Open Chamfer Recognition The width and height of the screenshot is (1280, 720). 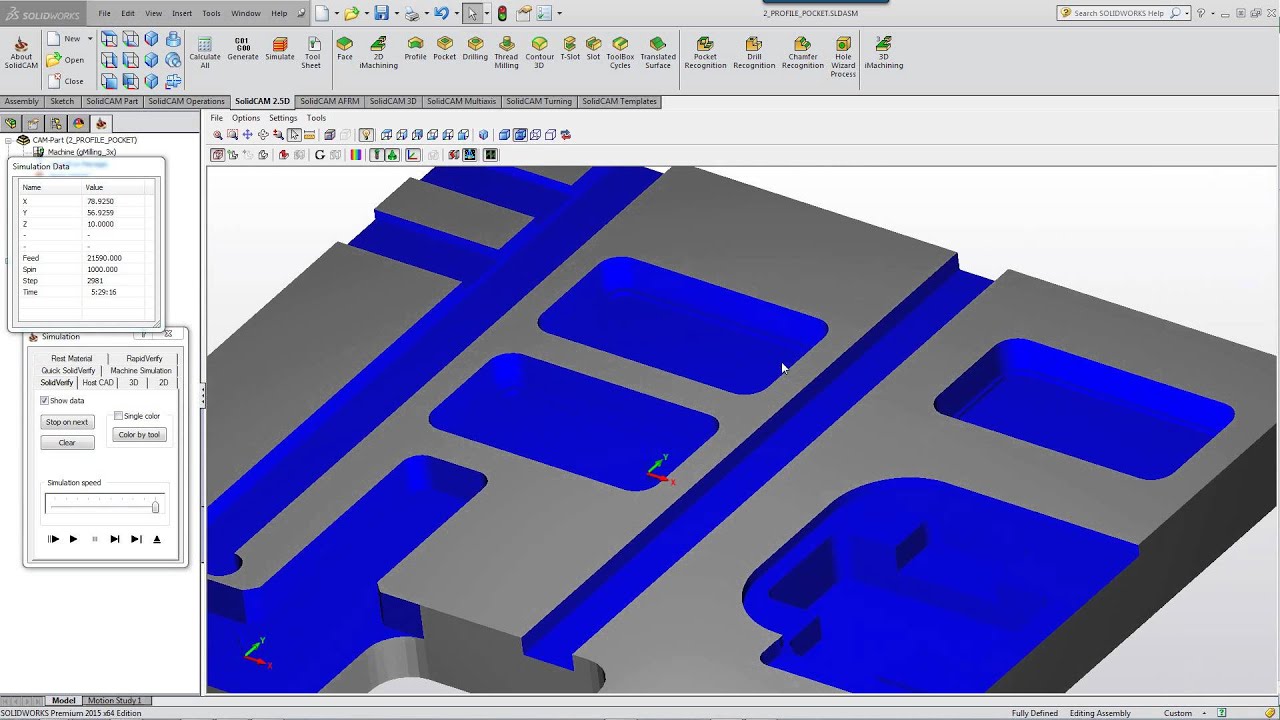(803, 53)
